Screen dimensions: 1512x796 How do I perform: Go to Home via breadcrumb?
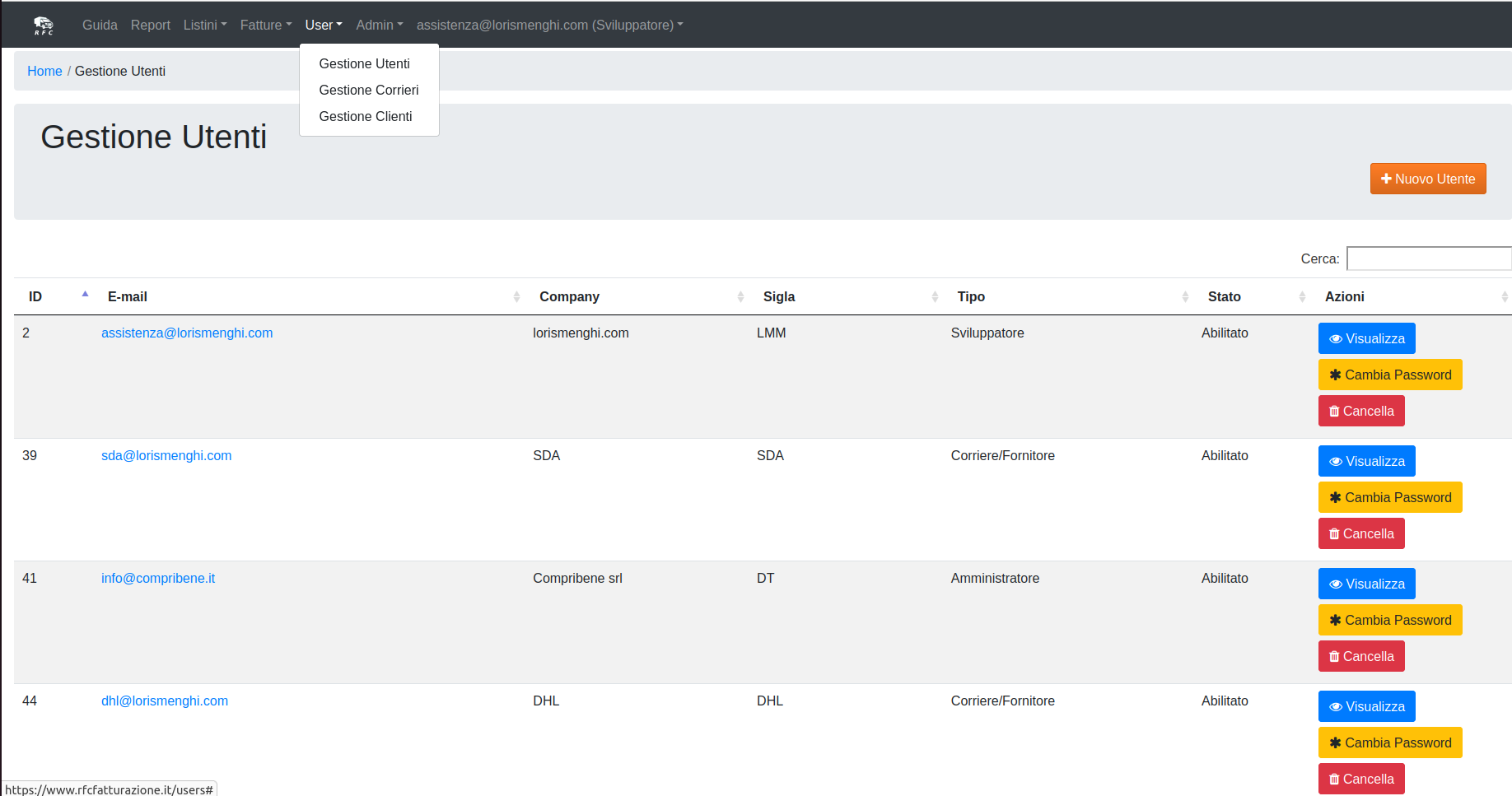coord(44,71)
